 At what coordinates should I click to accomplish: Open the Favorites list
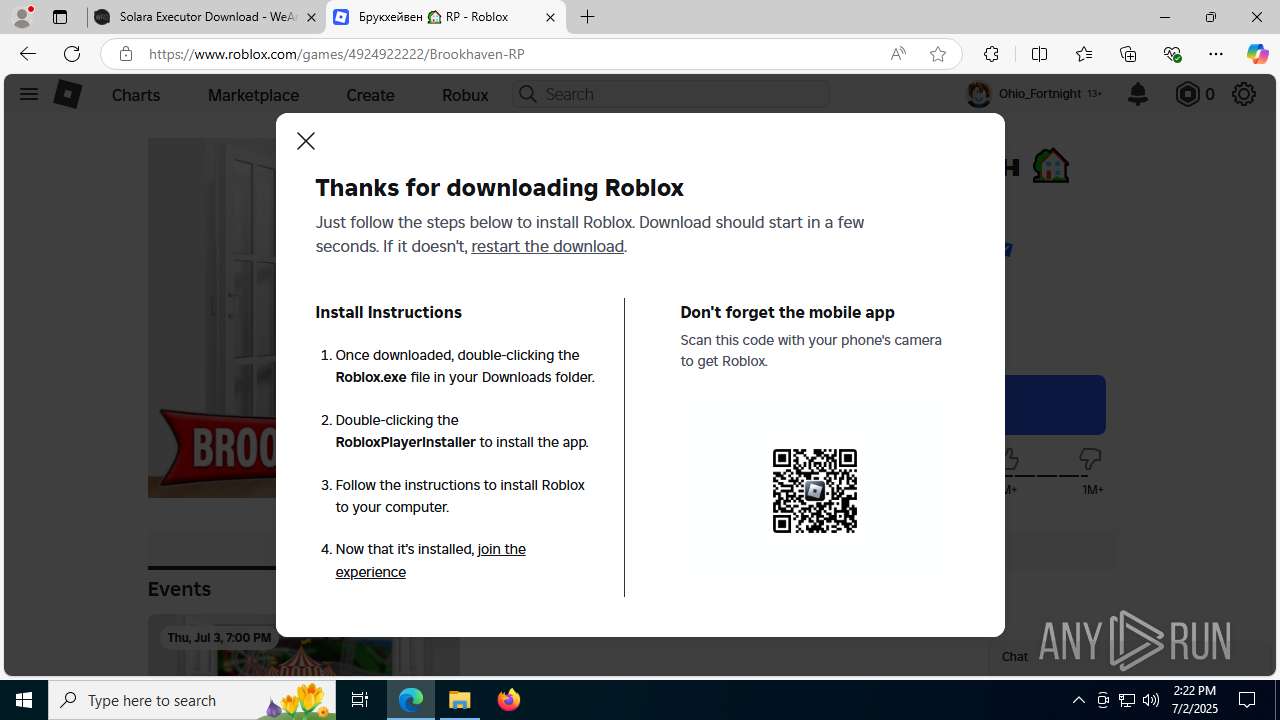1084,54
